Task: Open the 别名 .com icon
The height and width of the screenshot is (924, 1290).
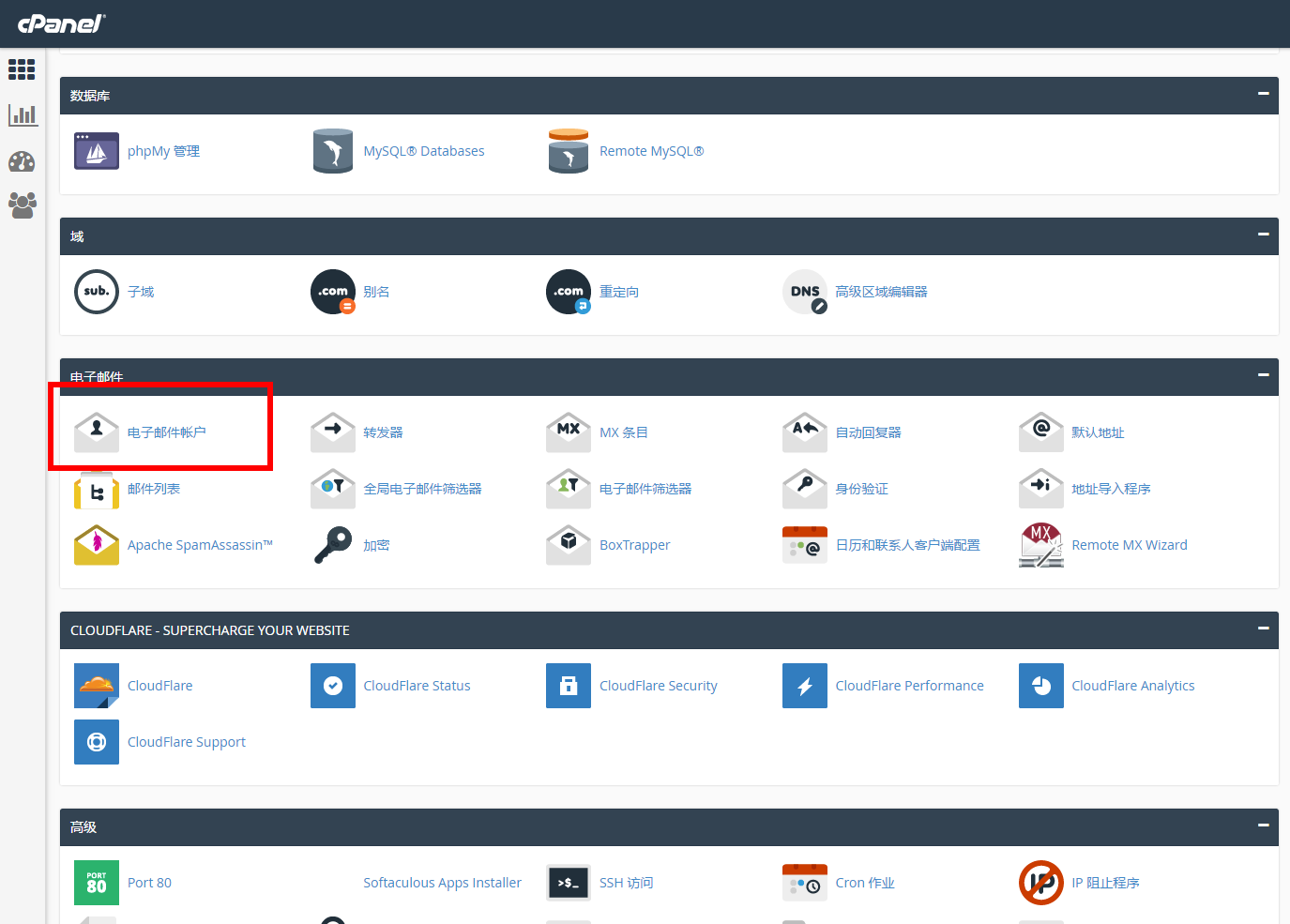Action: pyautogui.click(x=333, y=292)
